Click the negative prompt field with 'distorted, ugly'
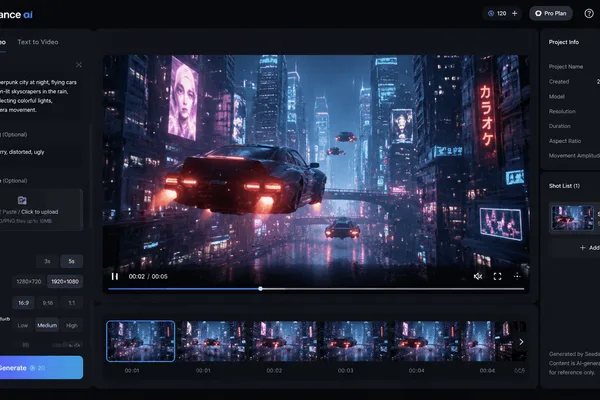The height and width of the screenshot is (400, 600). [40, 152]
